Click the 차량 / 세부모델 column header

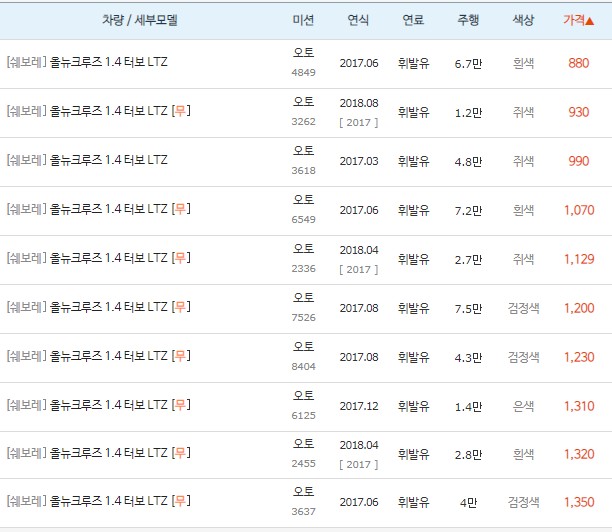pos(140,20)
